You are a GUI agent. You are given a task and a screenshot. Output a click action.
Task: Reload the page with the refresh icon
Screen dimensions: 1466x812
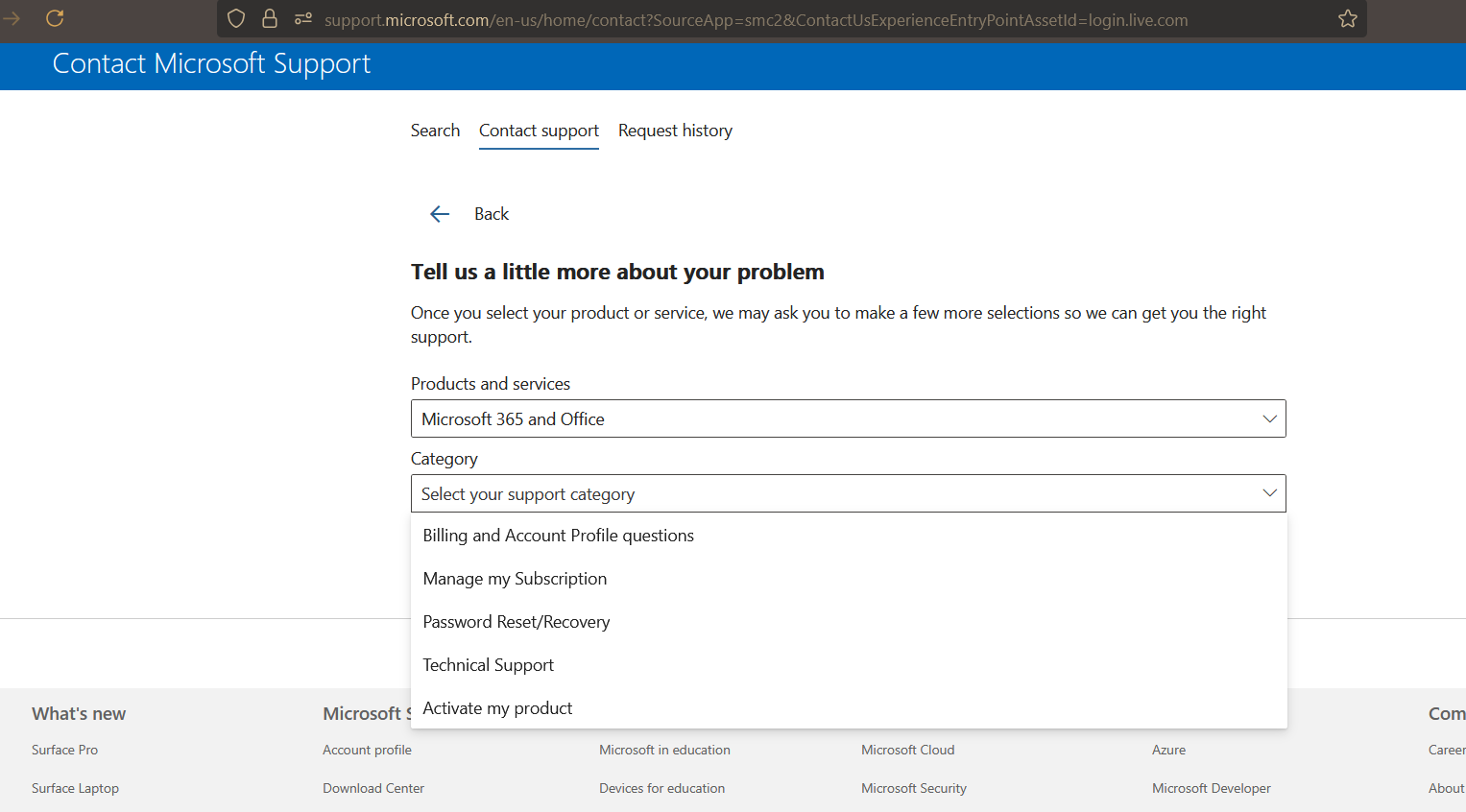(55, 18)
